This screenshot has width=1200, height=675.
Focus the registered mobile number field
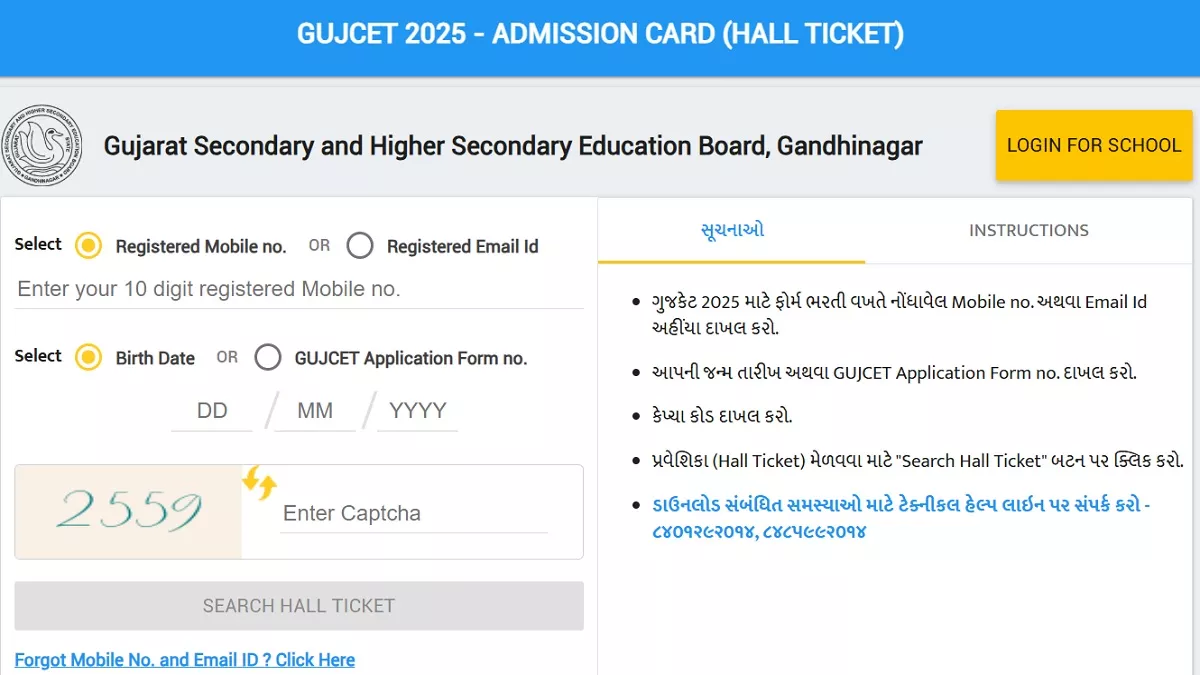pyautogui.click(x=299, y=289)
